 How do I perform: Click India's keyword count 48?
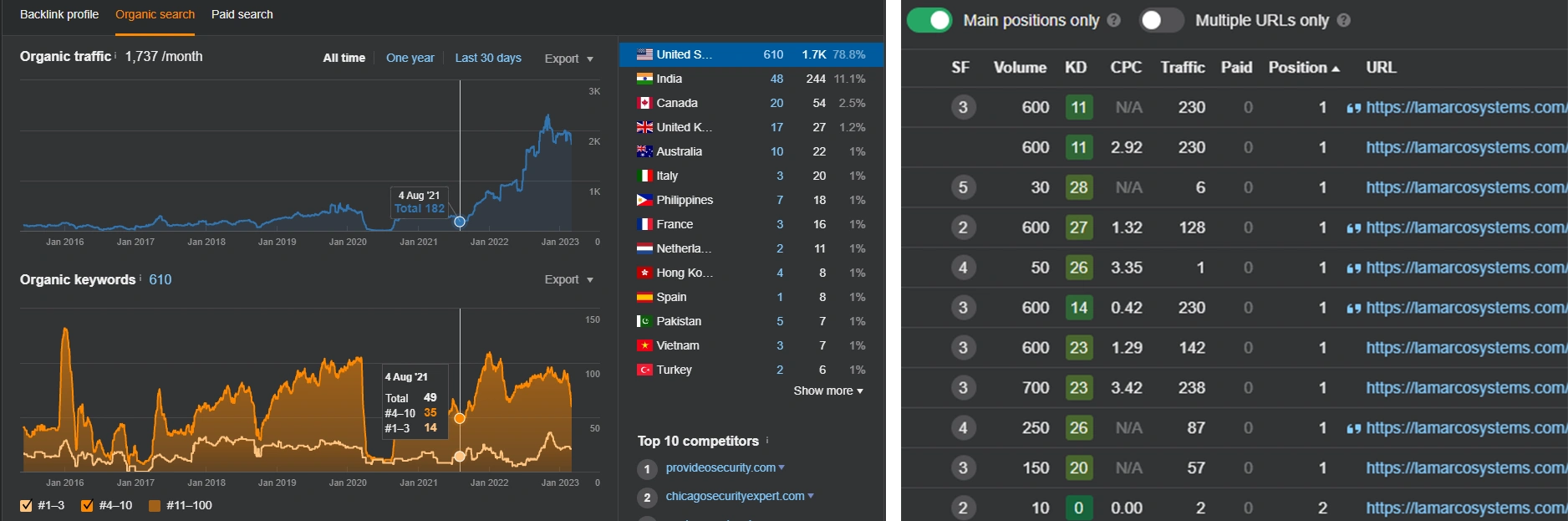776,79
